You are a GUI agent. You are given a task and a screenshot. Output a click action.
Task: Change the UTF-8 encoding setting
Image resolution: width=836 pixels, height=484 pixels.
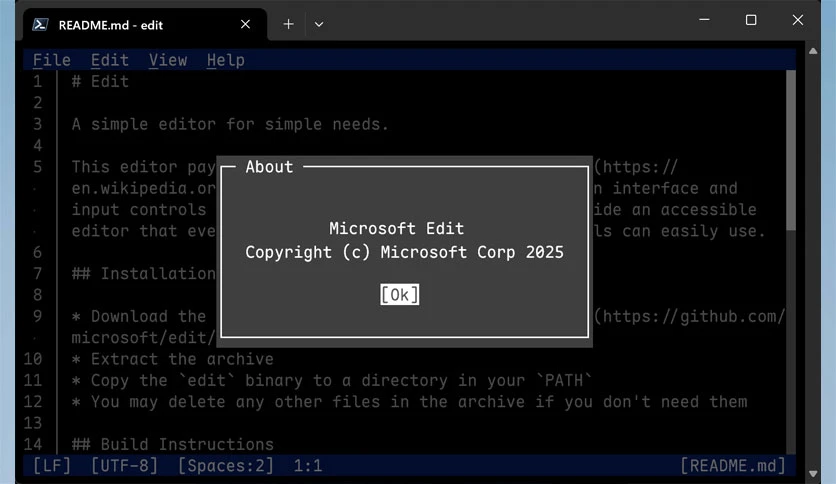pos(124,466)
